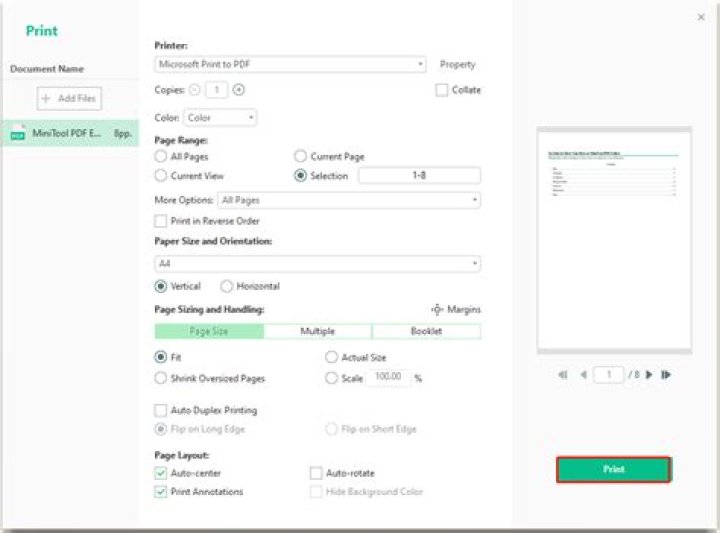Viewport: 720px width, 533px height.
Task: Switch to Page Size tab
Action: click(209, 331)
